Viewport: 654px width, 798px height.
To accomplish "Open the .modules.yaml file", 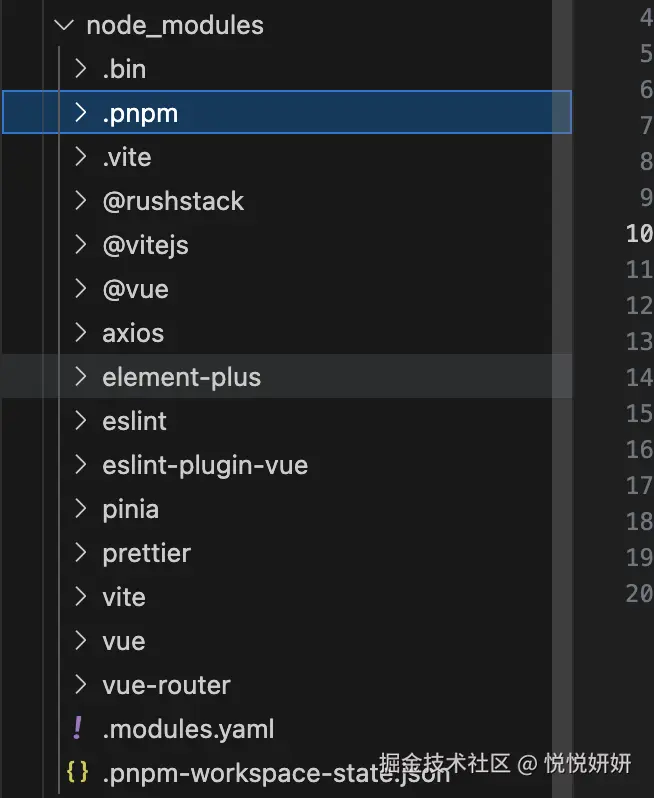I will point(188,729).
